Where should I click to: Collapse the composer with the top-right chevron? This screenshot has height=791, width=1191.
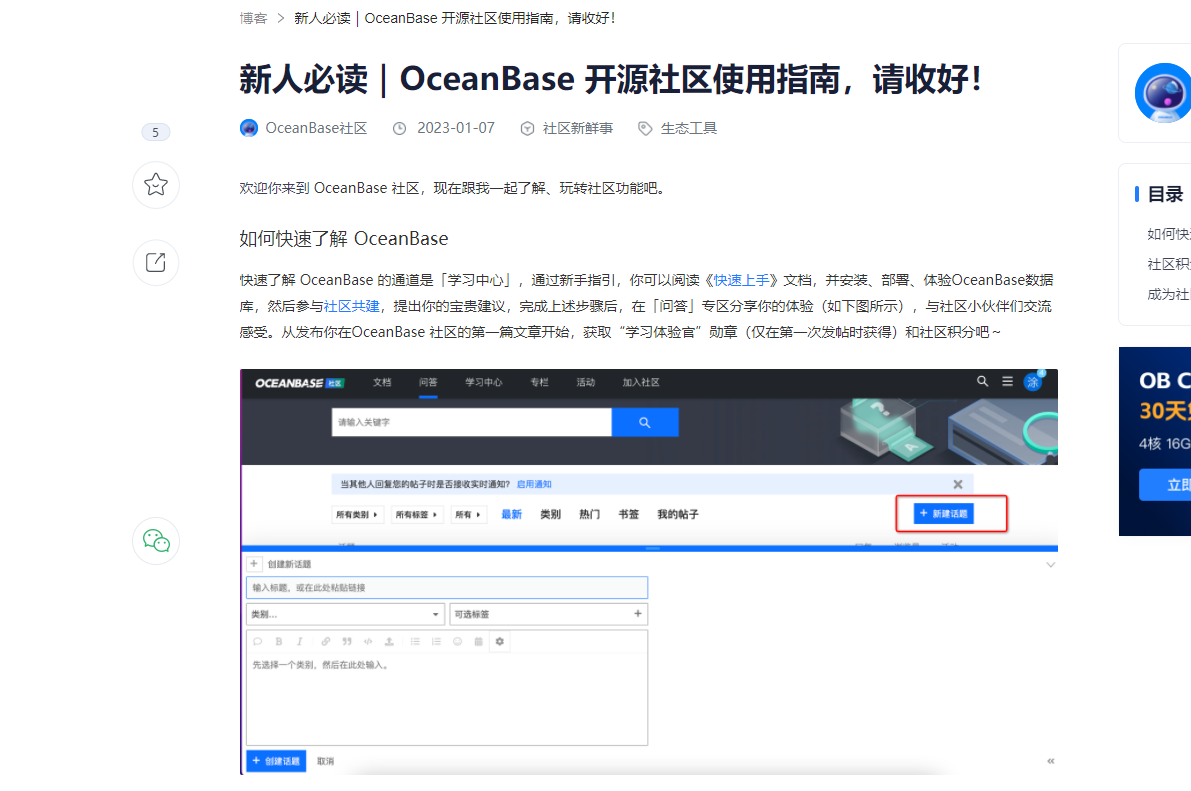coord(1050,565)
